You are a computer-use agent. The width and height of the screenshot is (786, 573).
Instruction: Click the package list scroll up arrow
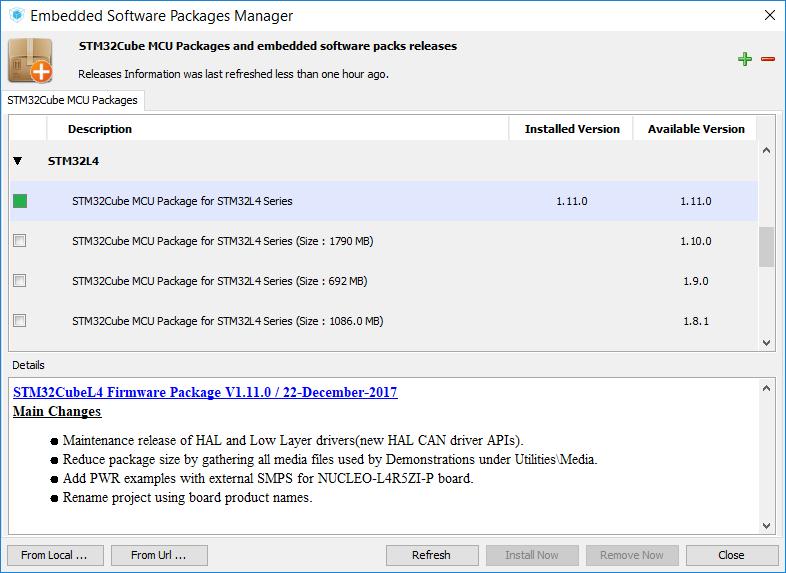[766, 150]
